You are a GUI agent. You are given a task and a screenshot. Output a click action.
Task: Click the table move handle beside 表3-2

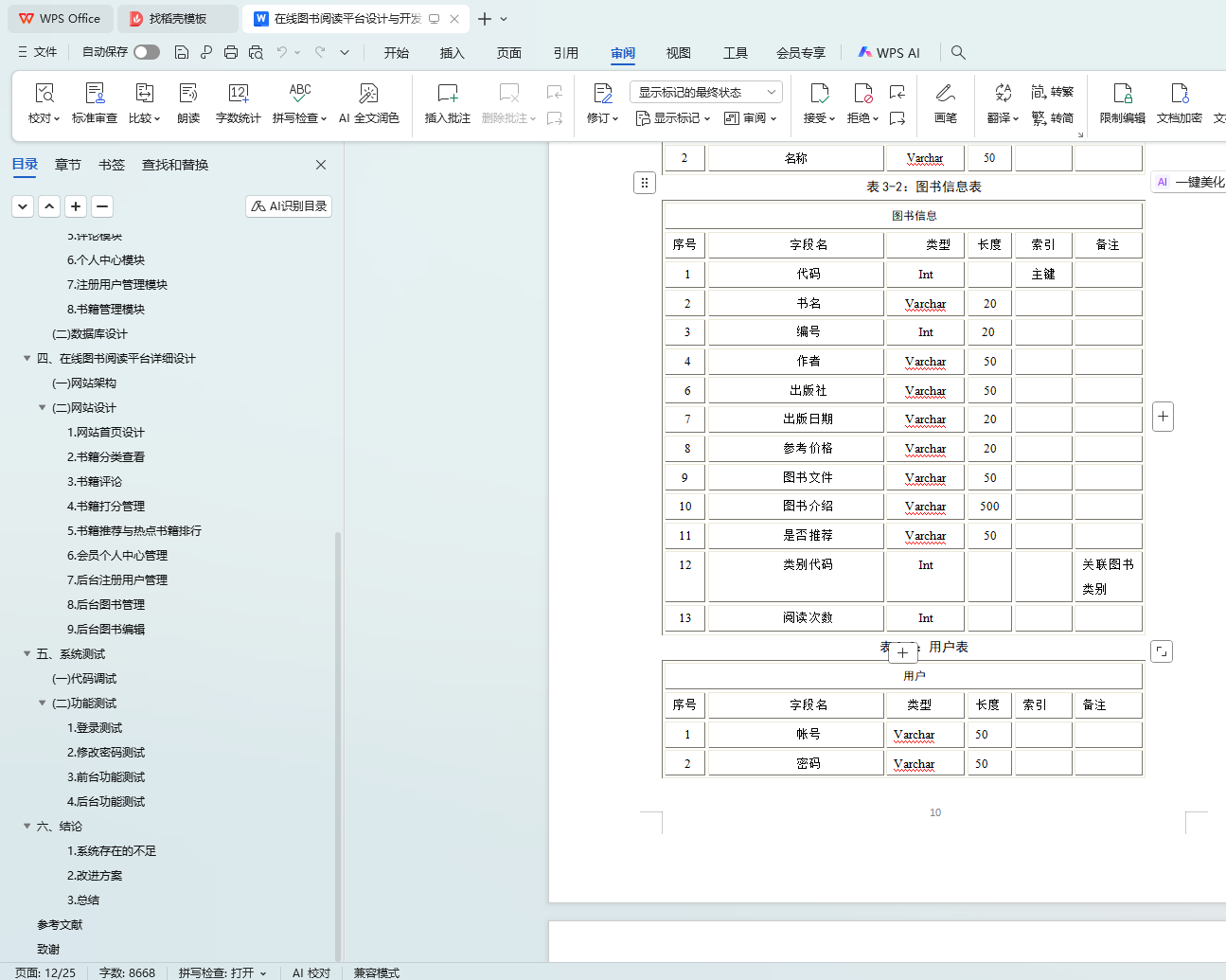coord(644,183)
